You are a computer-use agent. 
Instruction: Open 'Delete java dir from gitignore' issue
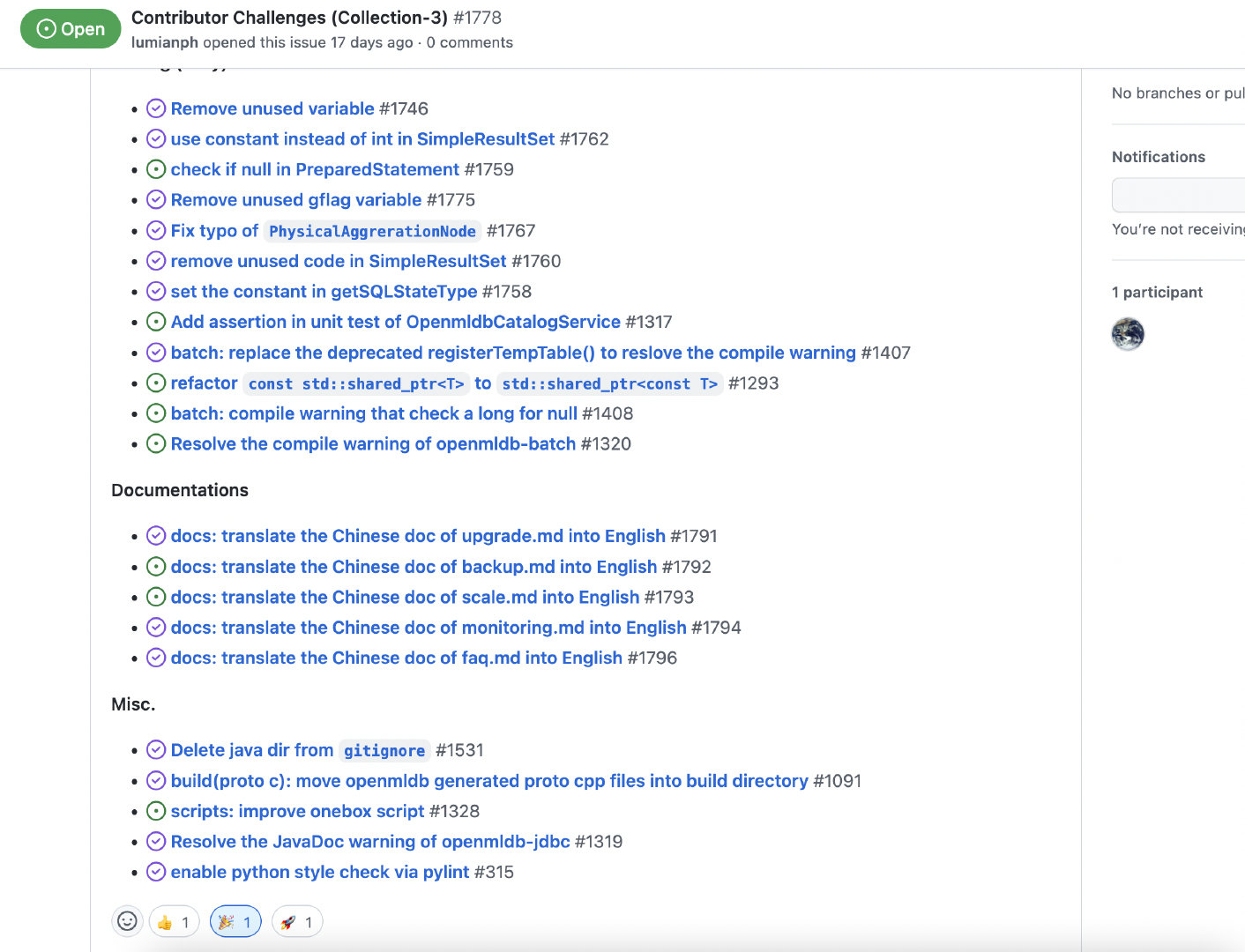(x=301, y=750)
